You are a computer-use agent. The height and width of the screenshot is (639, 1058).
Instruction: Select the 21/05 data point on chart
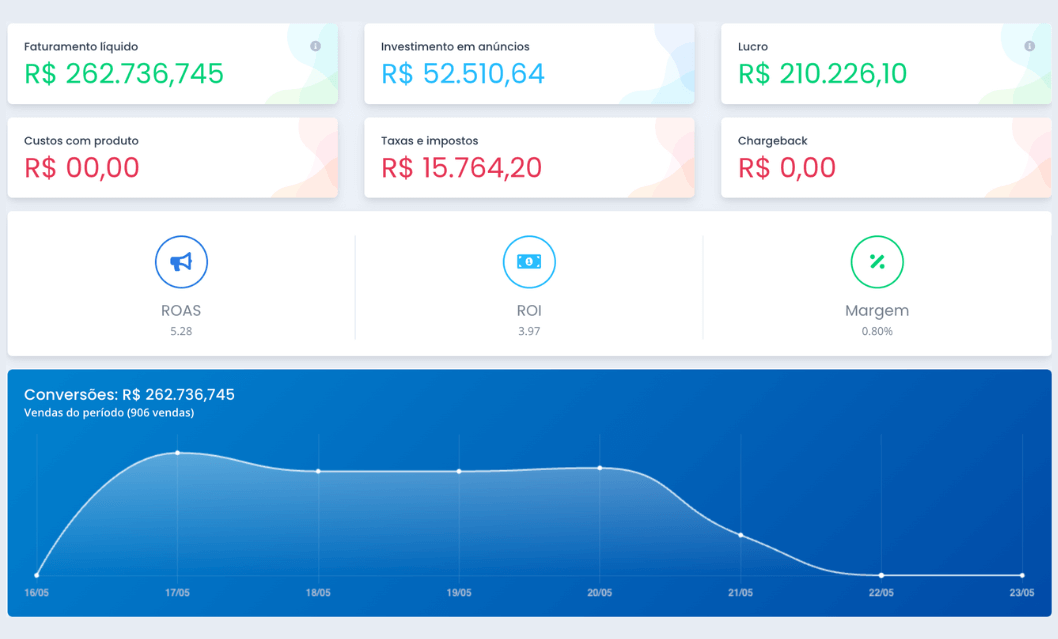[741, 535]
